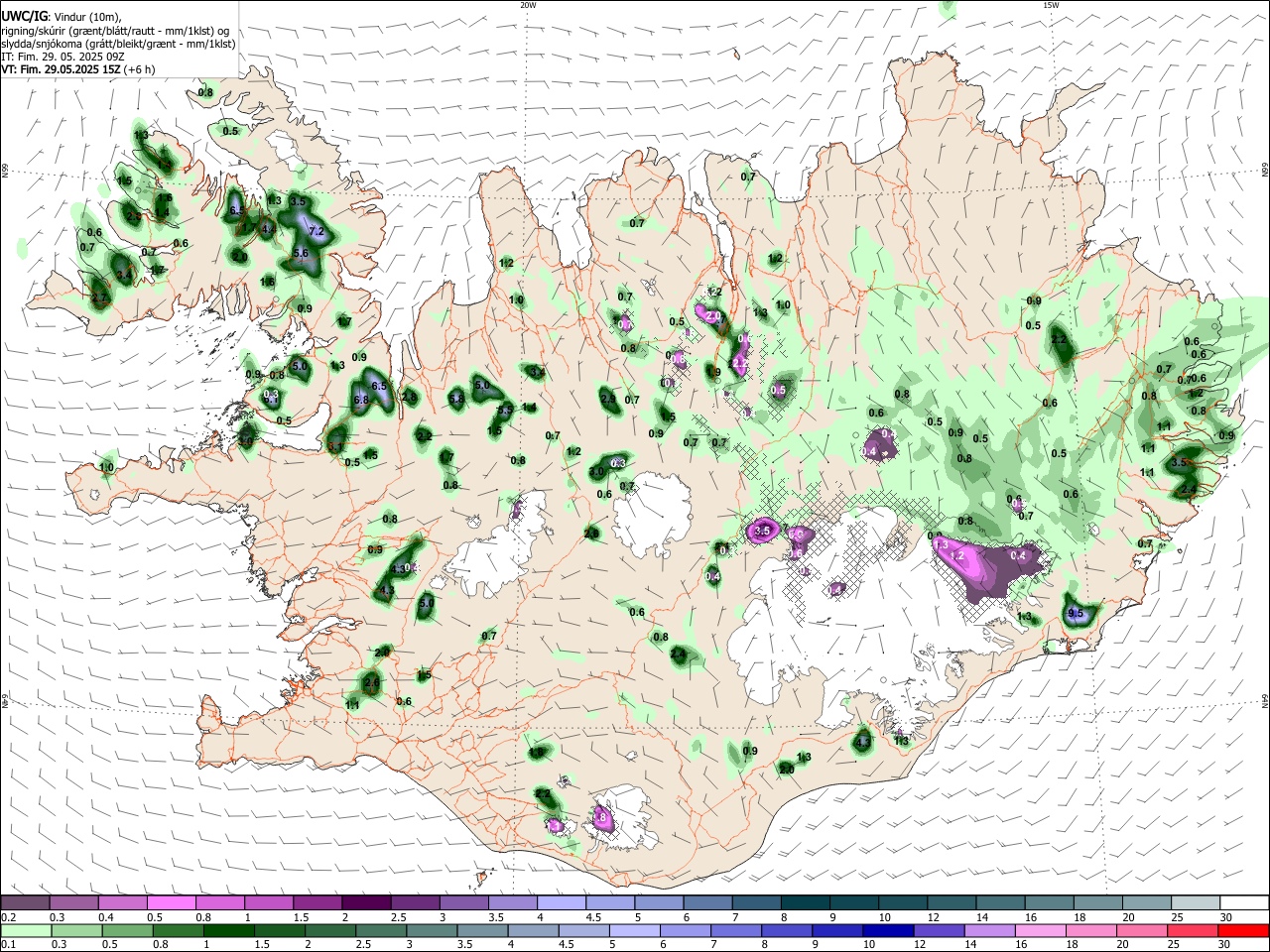Click the dark green 1 swatch in bottom legend
Image resolution: width=1270 pixels, height=952 pixels.
[x=230, y=930]
